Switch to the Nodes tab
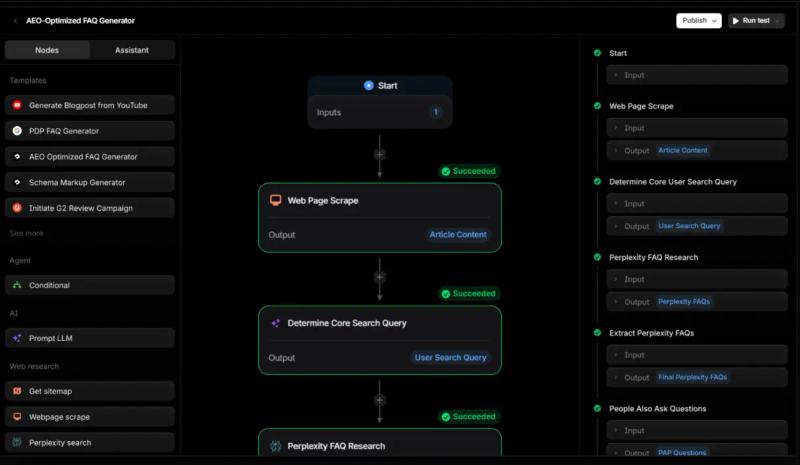The width and height of the screenshot is (800, 465). pyautogui.click(x=47, y=50)
